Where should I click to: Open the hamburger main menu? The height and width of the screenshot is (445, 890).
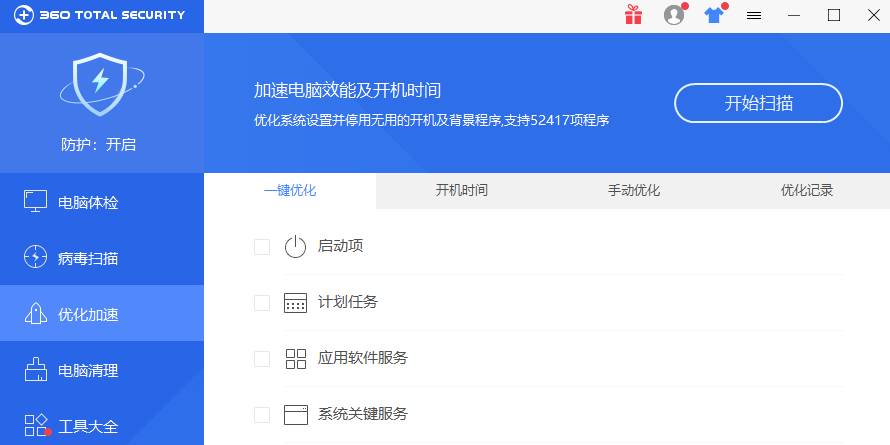pyautogui.click(x=754, y=15)
